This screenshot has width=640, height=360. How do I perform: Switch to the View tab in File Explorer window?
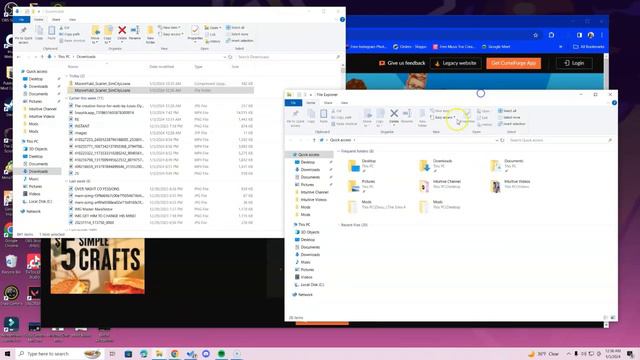point(344,102)
